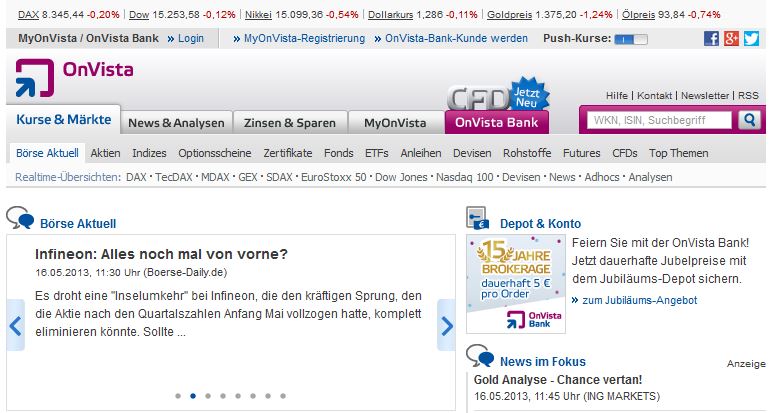Image resolution: width=771 pixels, height=413 pixels.
Task: Click the Nikkei ticker link
Action: (x=259, y=15)
